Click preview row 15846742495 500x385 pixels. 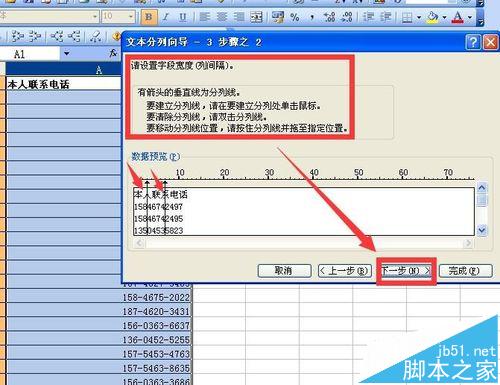click(x=158, y=219)
